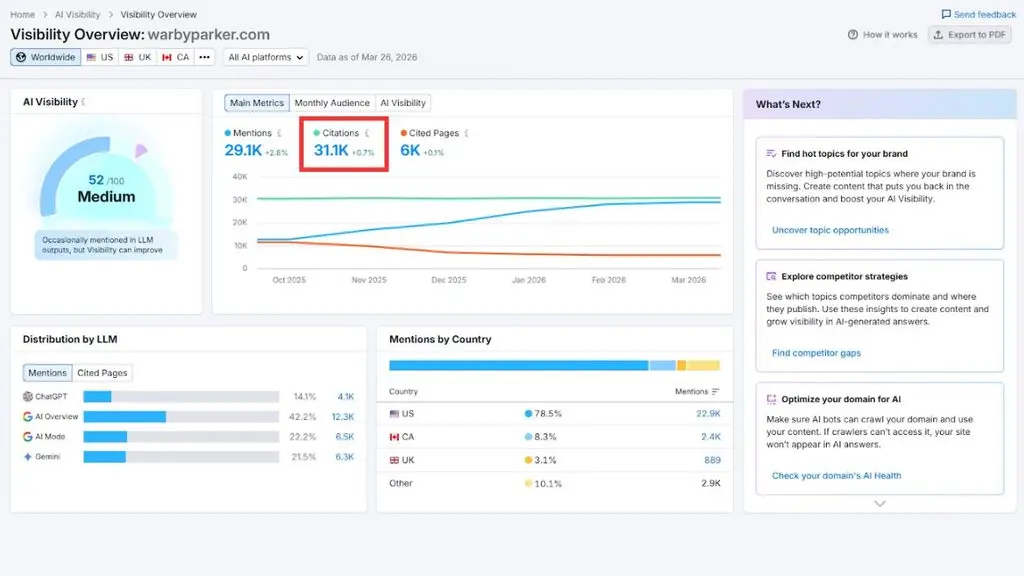Click the Google icon for AI Mode
The height and width of the screenshot is (576, 1024).
(27, 436)
